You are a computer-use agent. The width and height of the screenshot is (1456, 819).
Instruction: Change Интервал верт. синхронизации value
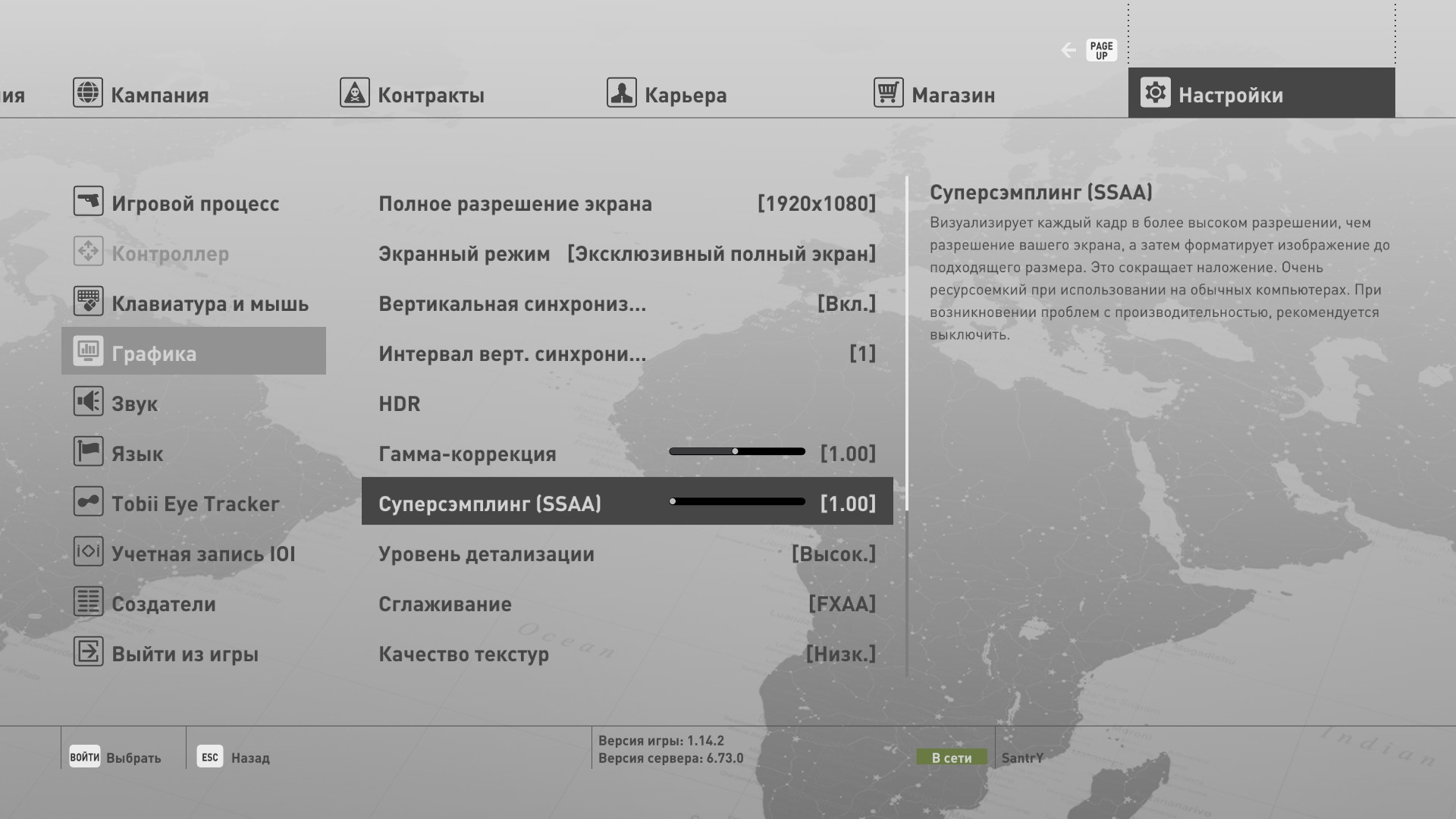tap(627, 353)
